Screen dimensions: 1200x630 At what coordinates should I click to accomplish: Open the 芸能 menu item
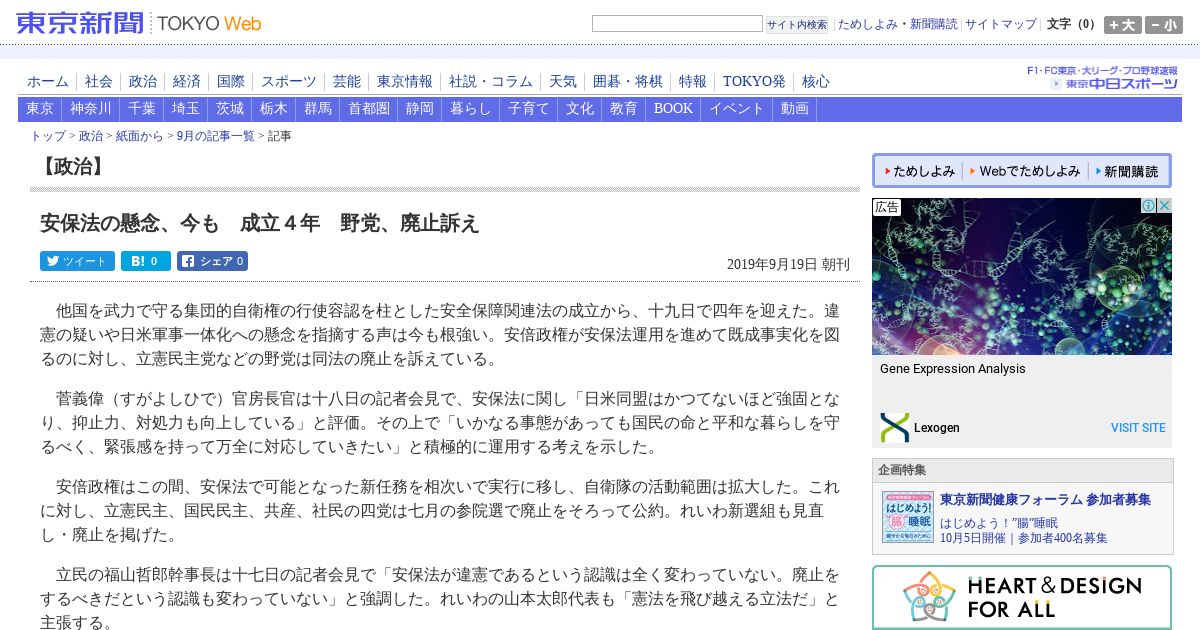point(347,81)
